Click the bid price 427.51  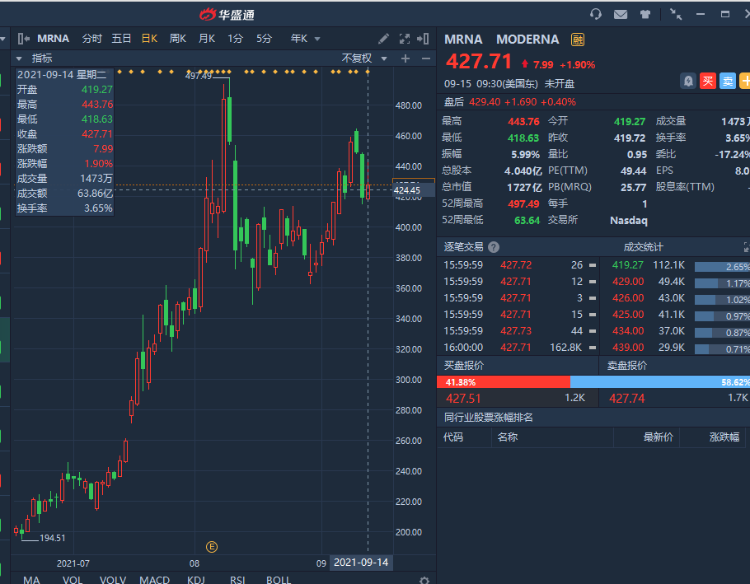[x=463, y=398]
